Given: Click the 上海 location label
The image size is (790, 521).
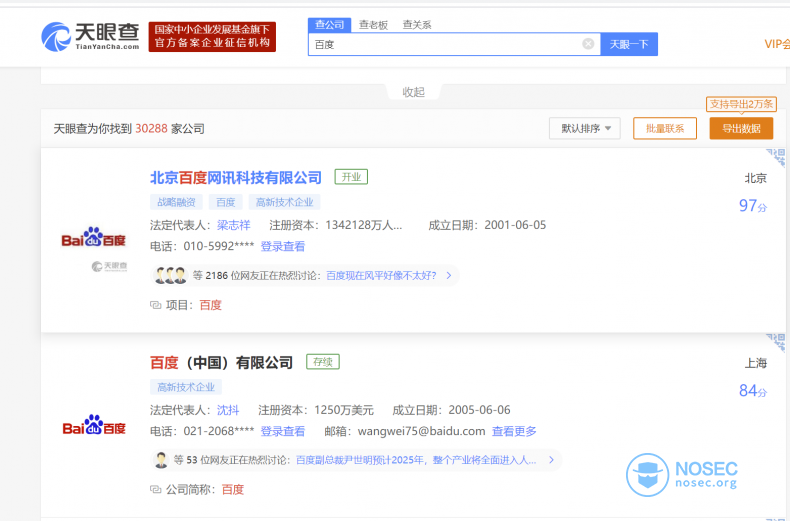Looking at the screenshot, I should tap(756, 363).
